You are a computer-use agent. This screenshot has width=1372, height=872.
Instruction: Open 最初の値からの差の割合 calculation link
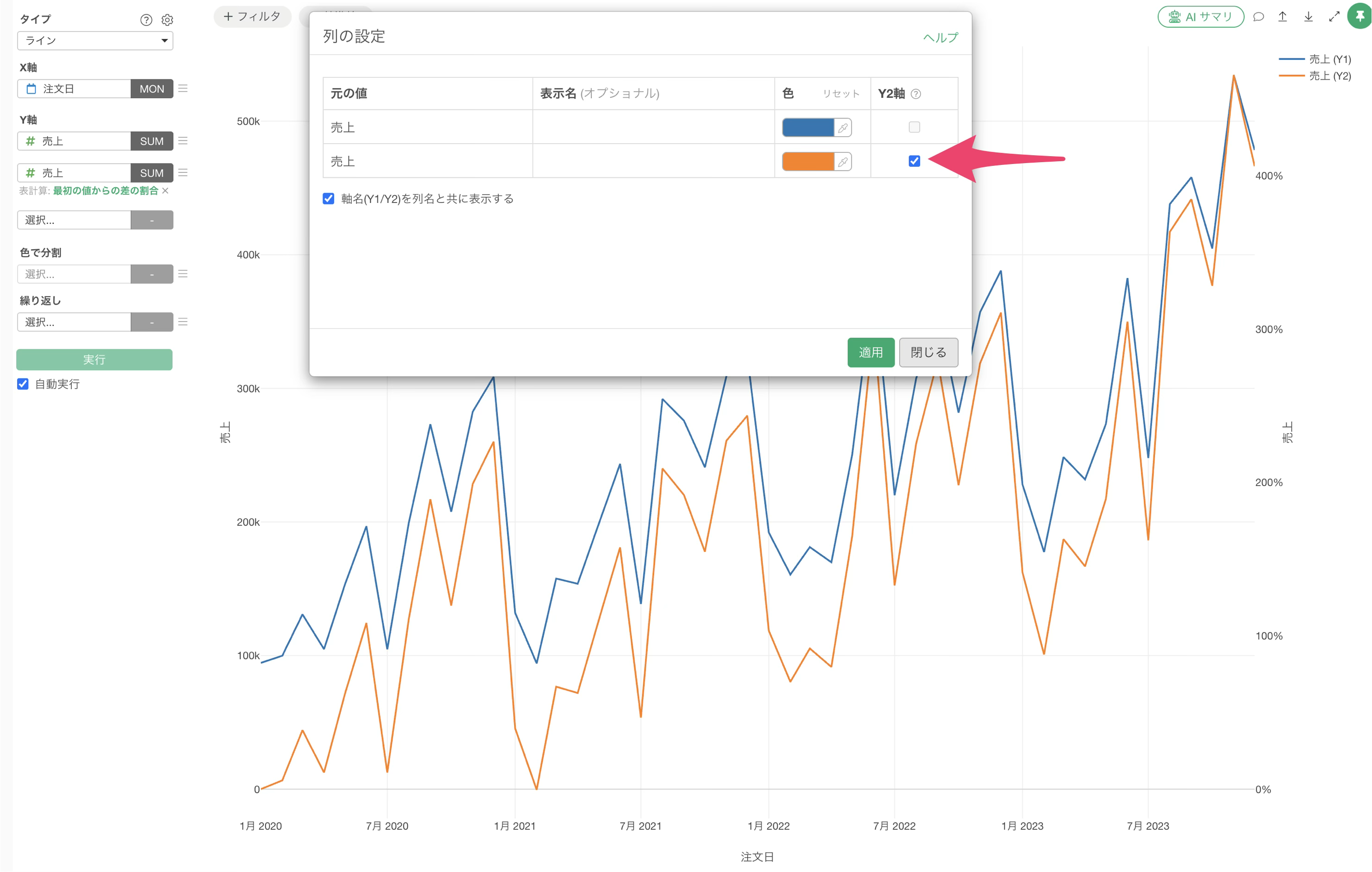tap(105, 190)
